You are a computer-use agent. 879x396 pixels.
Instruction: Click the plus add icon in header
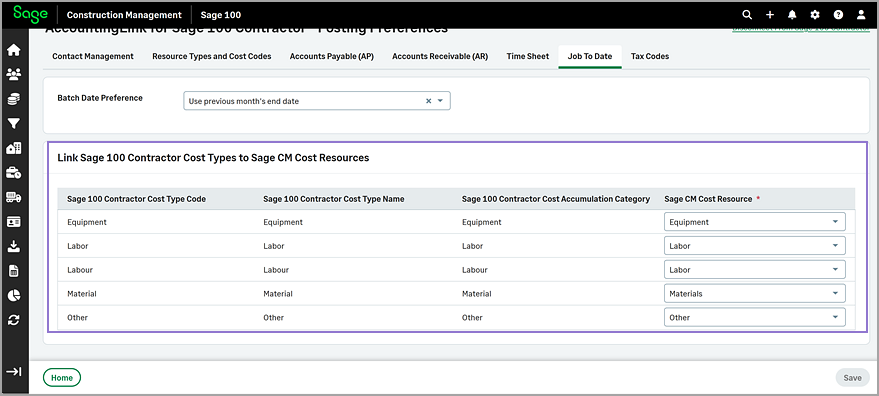770,15
